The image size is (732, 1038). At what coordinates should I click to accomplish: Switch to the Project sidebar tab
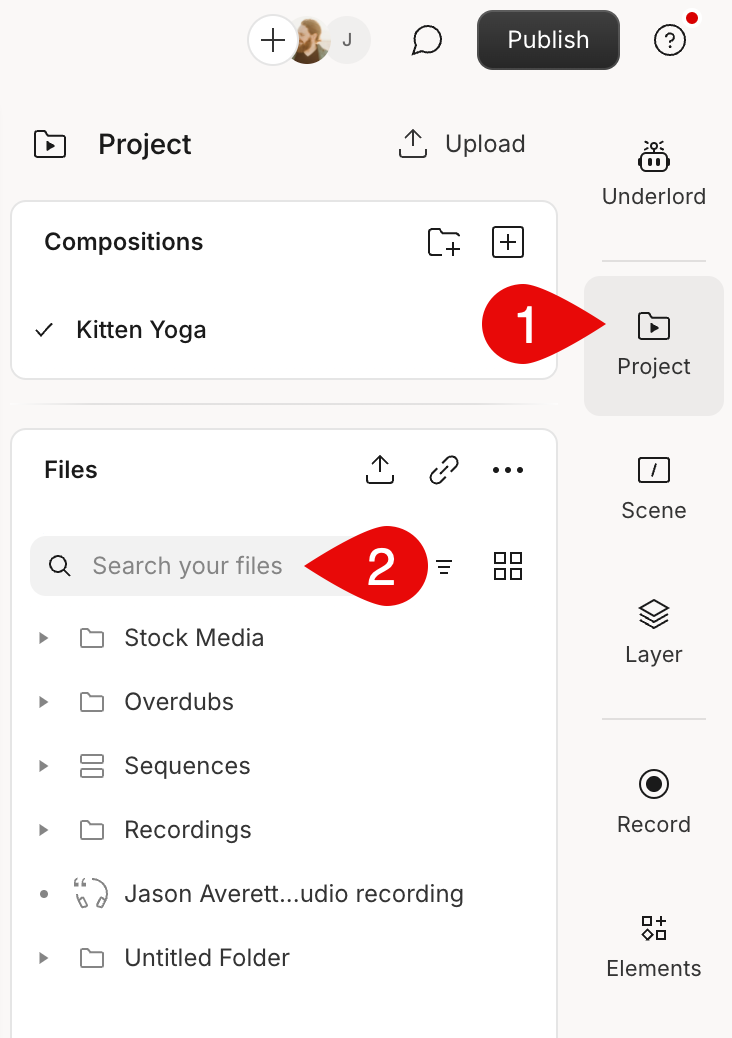[x=654, y=346]
